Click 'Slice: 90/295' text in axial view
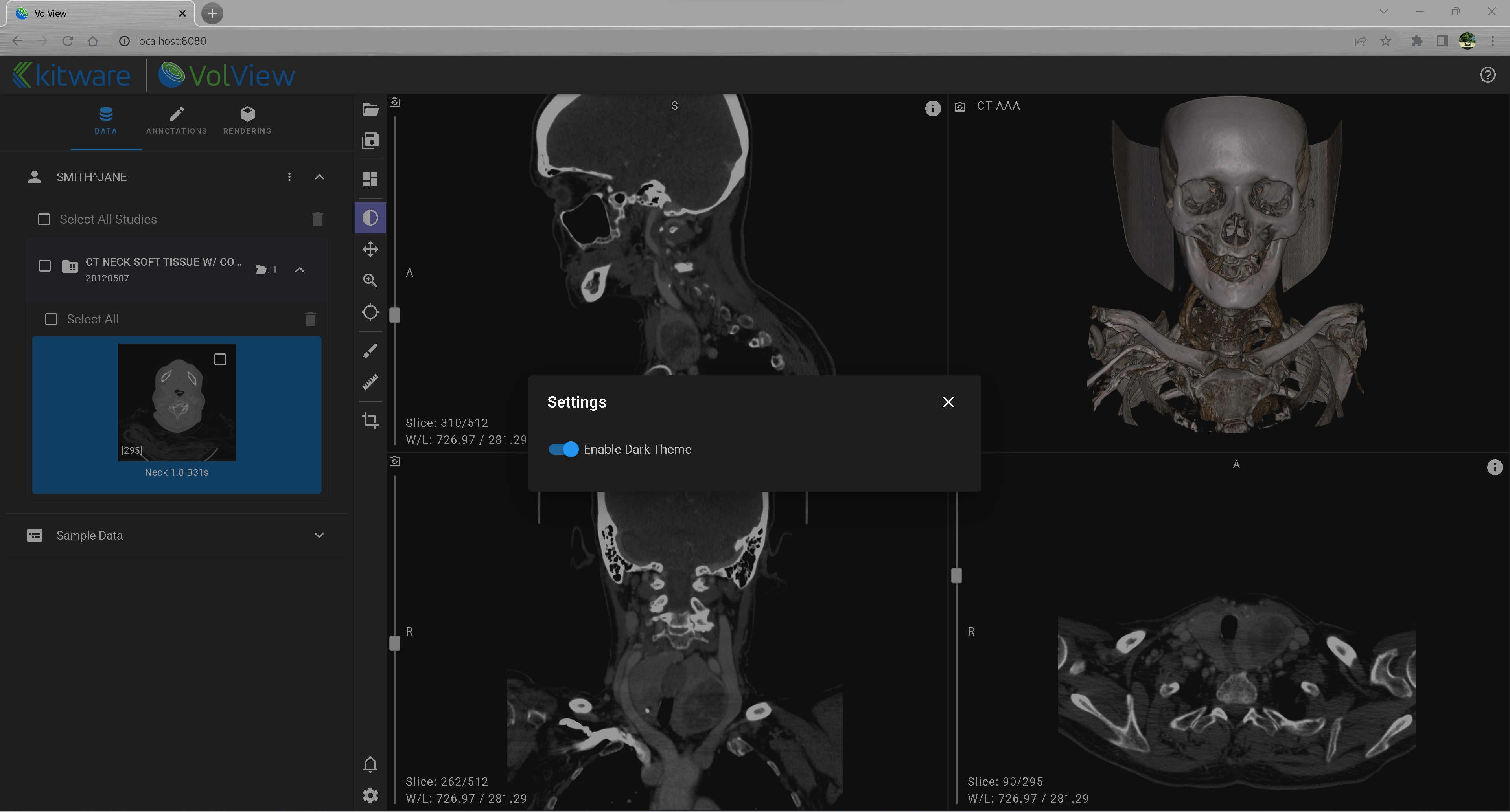This screenshot has width=1510, height=812. [1005, 781]
